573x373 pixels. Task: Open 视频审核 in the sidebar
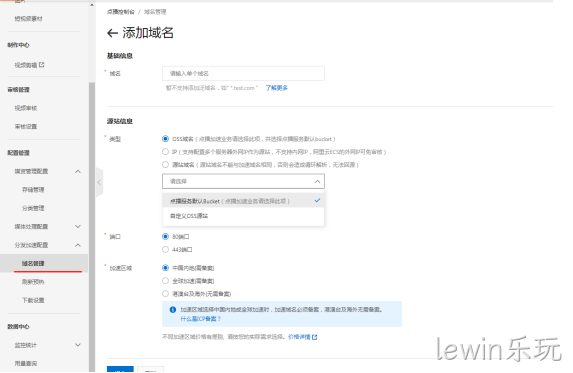click(26, 108)
